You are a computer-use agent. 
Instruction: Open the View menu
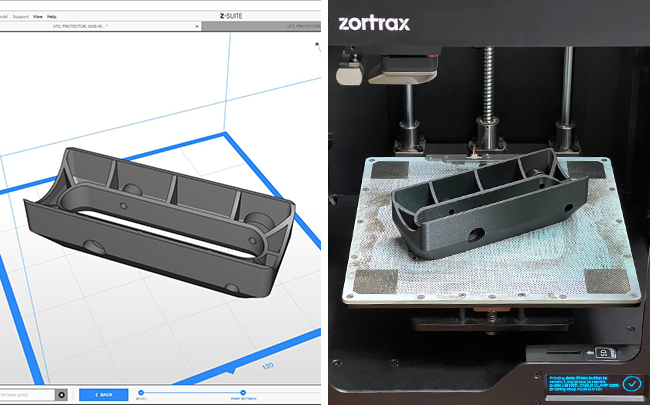coord(38,17)
